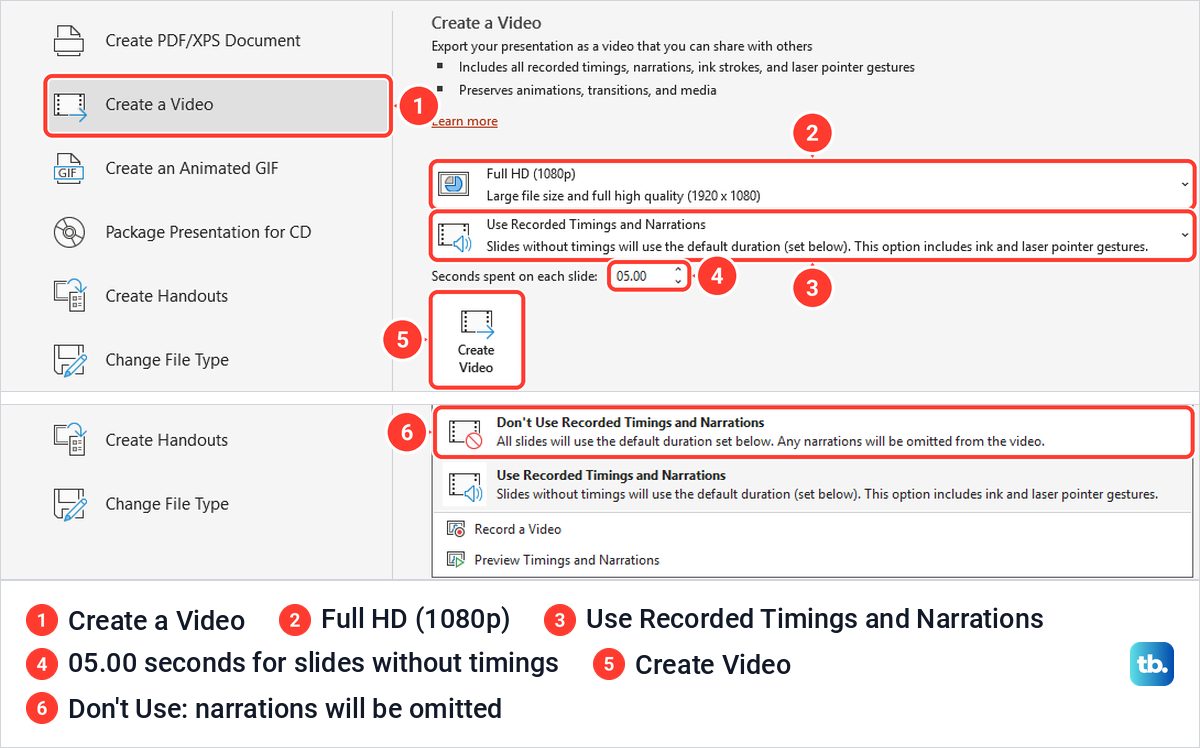
Task: Click the crossed-out filmstrip icon for Don't Use
Action: pyautogui.click(x=465, y=433)
